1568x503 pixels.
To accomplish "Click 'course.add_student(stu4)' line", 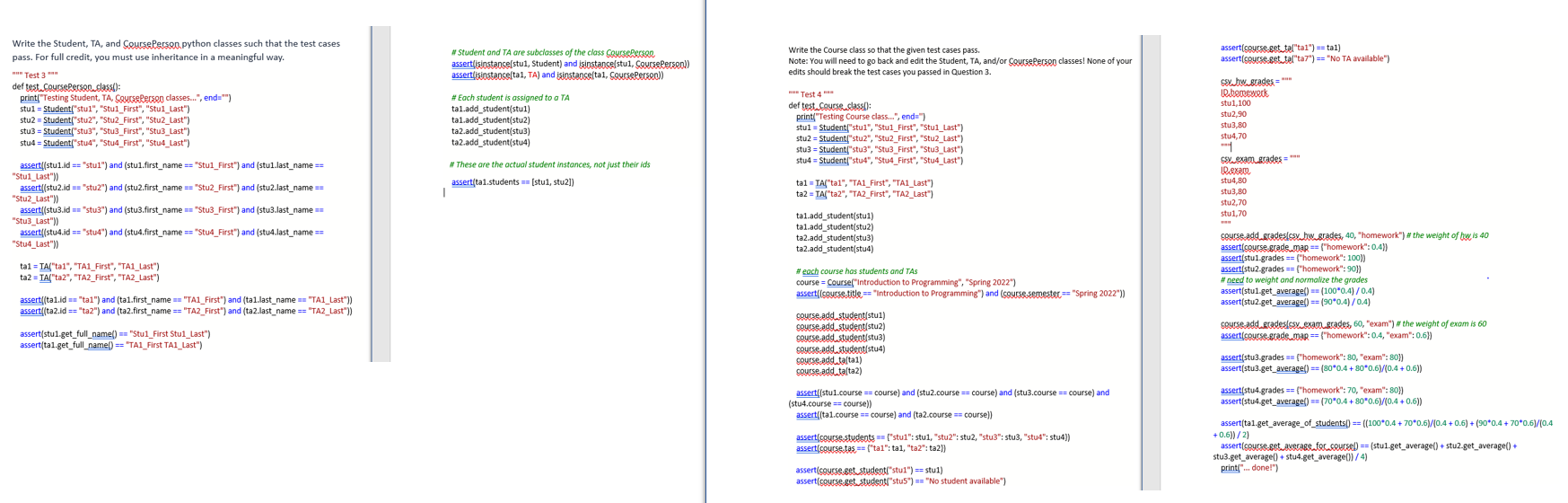I will pos(841,349).
